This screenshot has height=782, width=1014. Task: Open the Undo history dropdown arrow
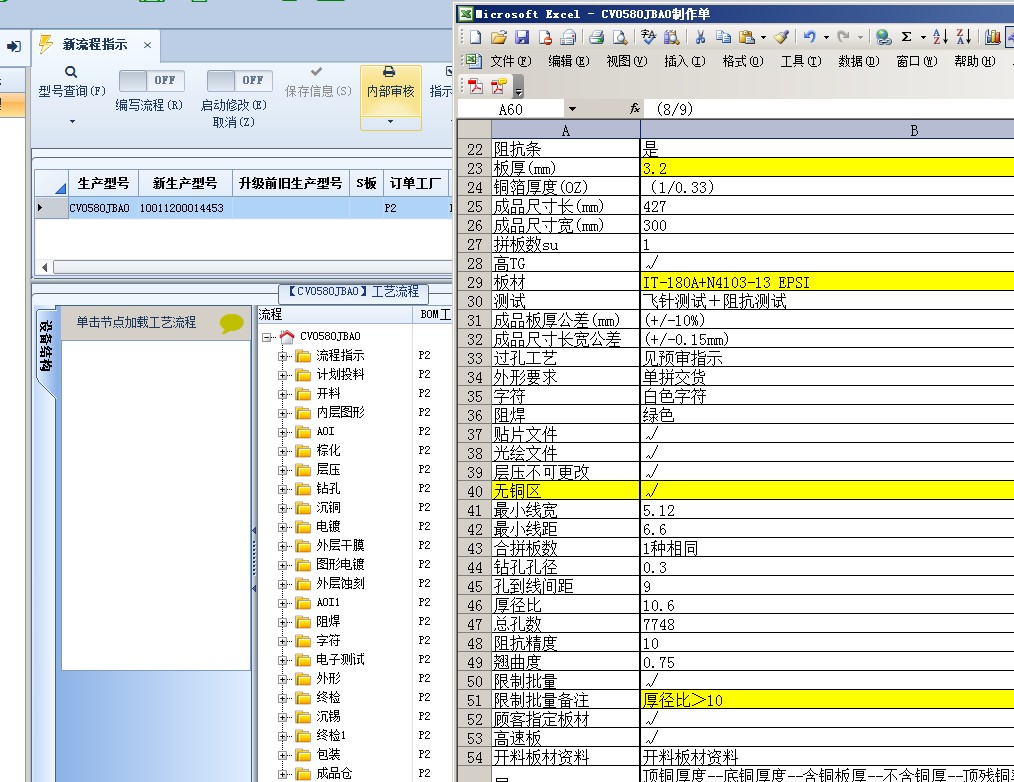click(x=826, y=38)
